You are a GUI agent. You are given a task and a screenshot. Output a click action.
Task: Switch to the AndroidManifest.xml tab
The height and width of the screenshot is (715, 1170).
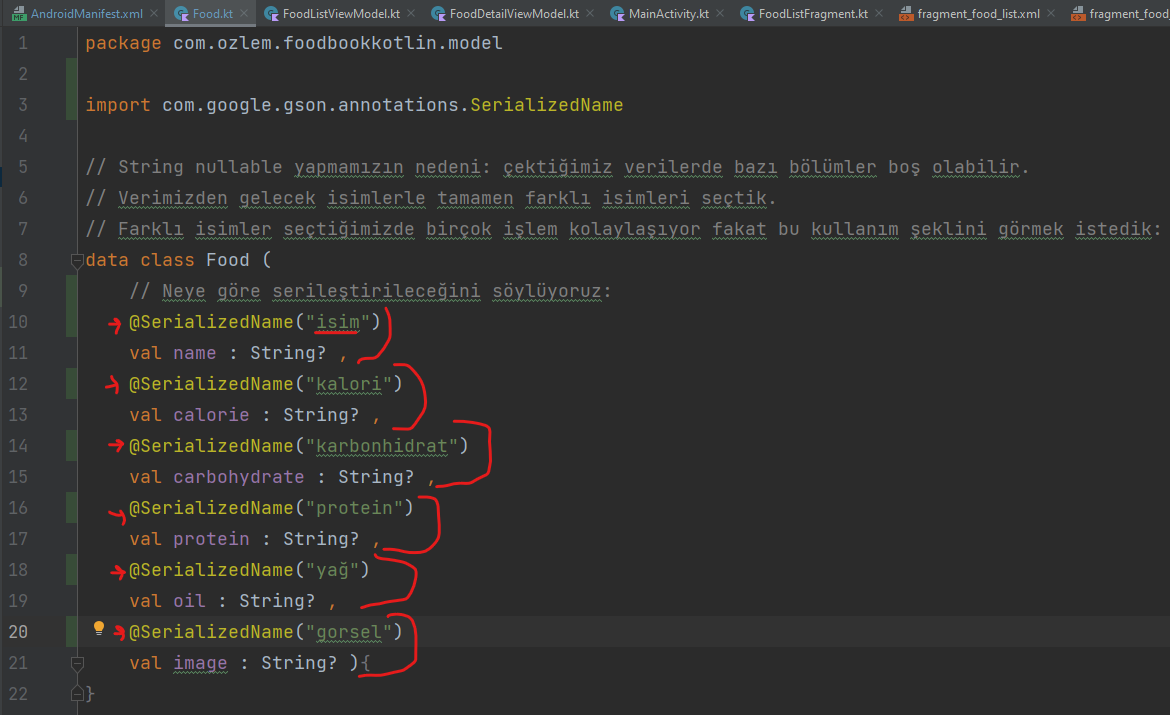[85, 14]
